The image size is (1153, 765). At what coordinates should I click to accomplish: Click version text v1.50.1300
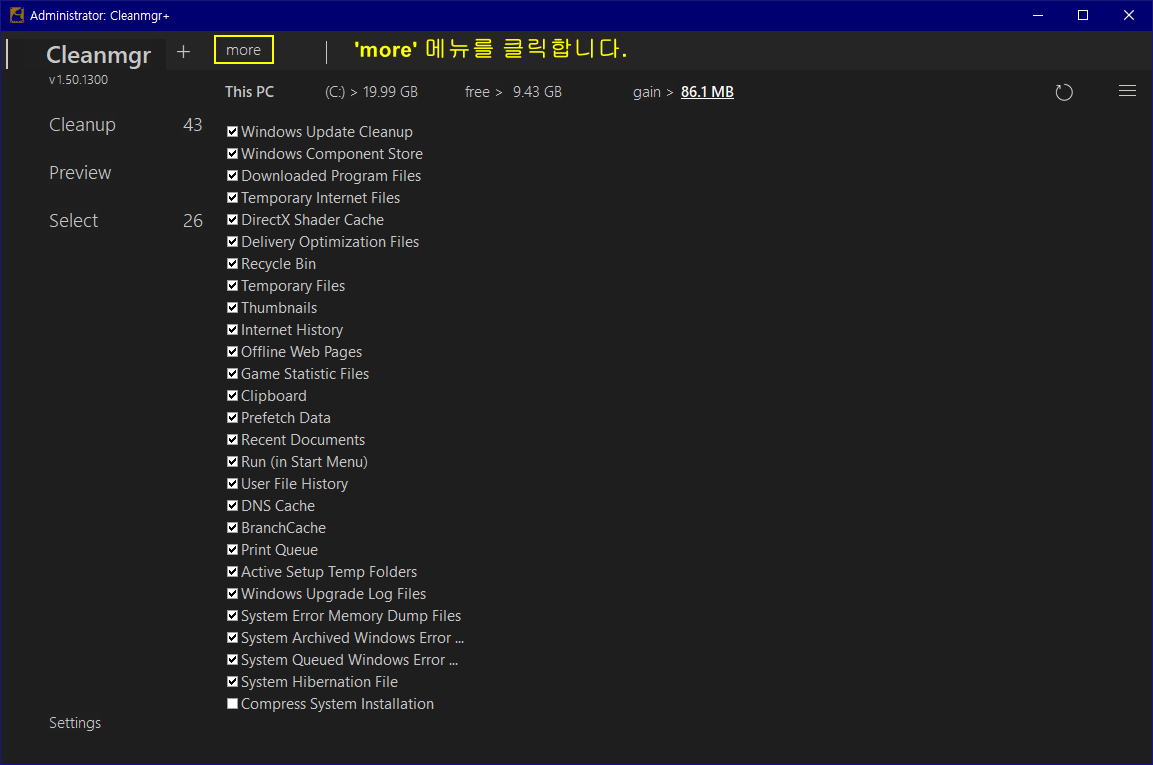pos(79,79)
